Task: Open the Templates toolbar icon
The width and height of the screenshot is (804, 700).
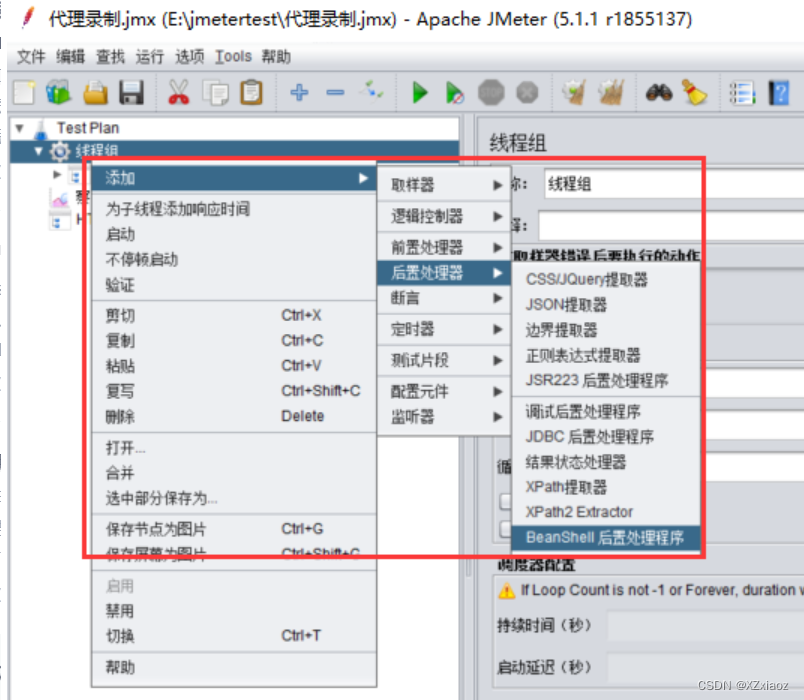Action: [x=58, y=93]
